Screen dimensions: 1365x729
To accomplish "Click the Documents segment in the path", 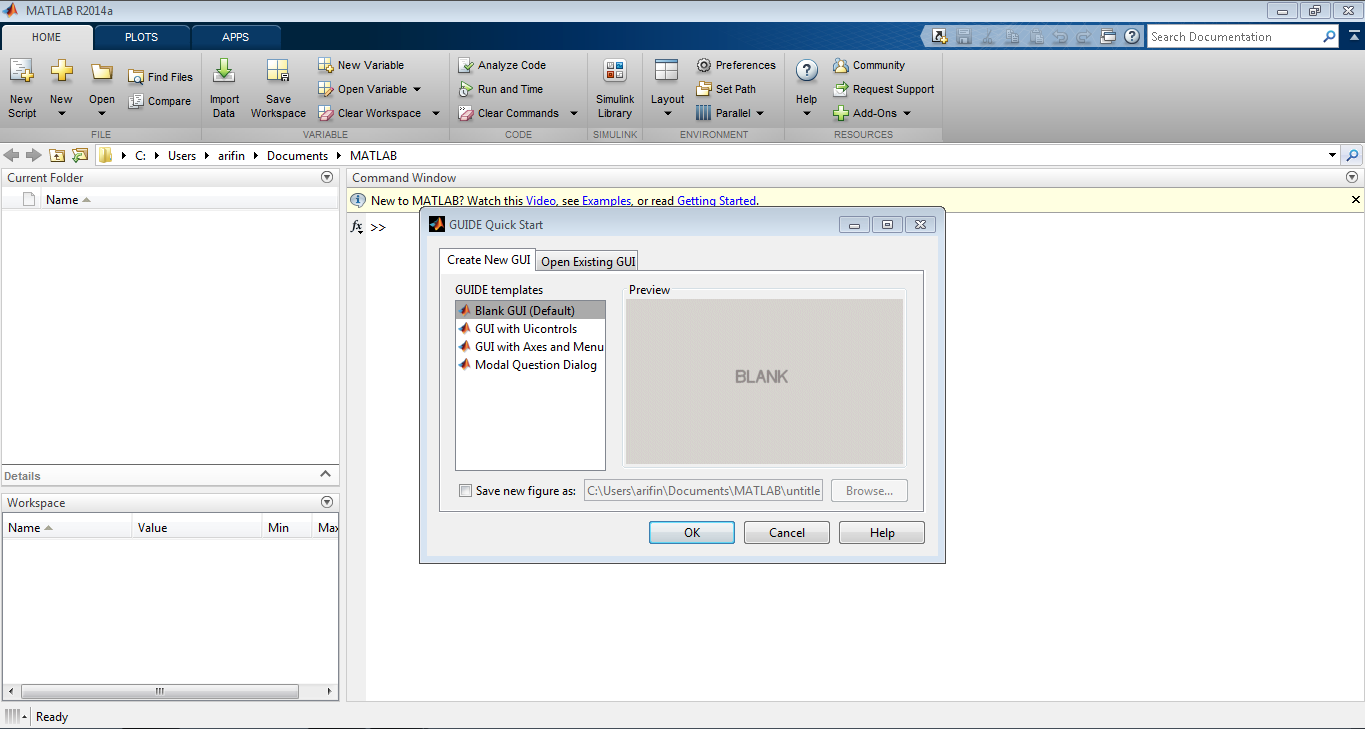I will click(297, 156).
